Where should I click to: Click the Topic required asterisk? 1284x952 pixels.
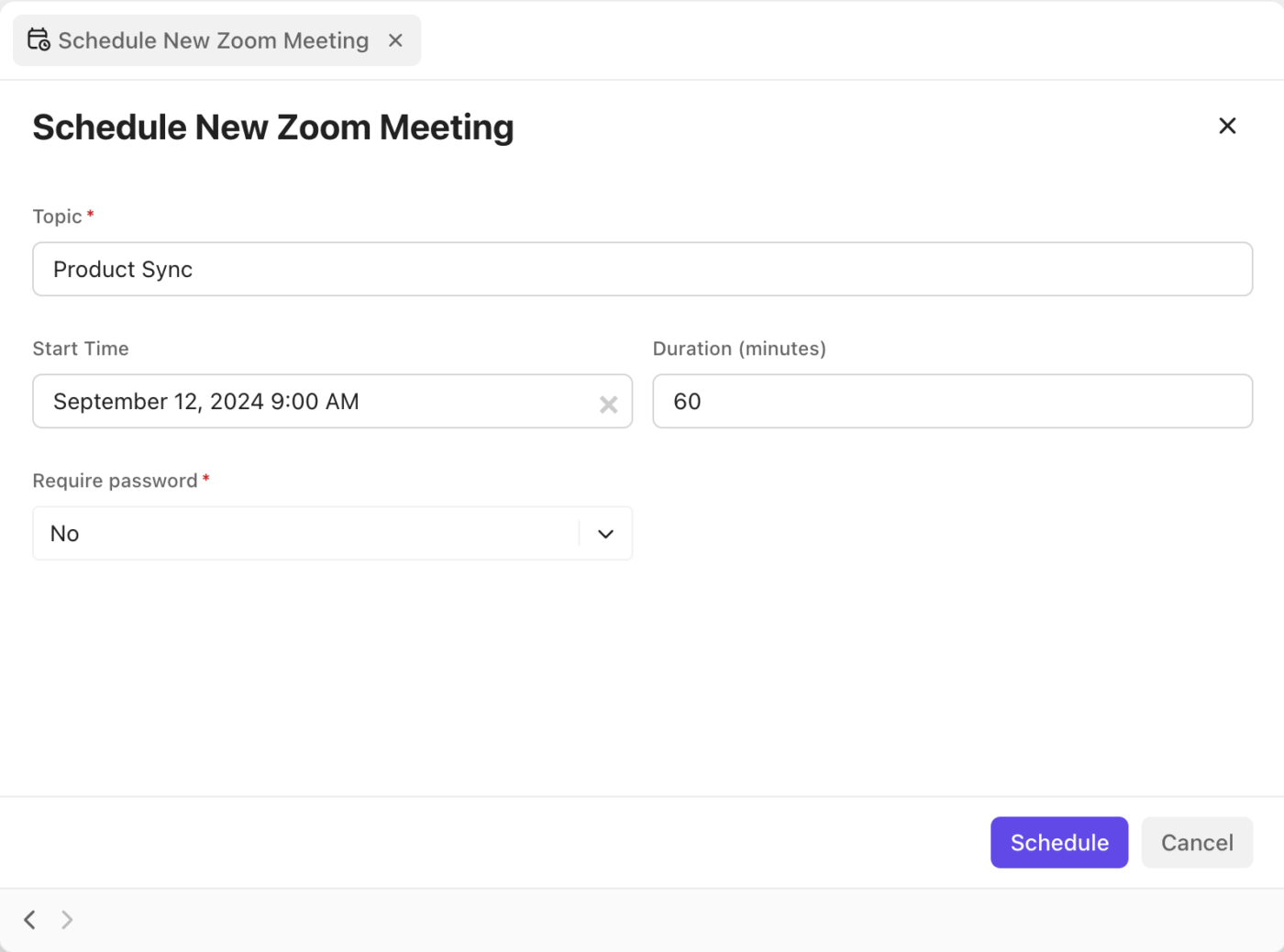(x=90, y=213)
